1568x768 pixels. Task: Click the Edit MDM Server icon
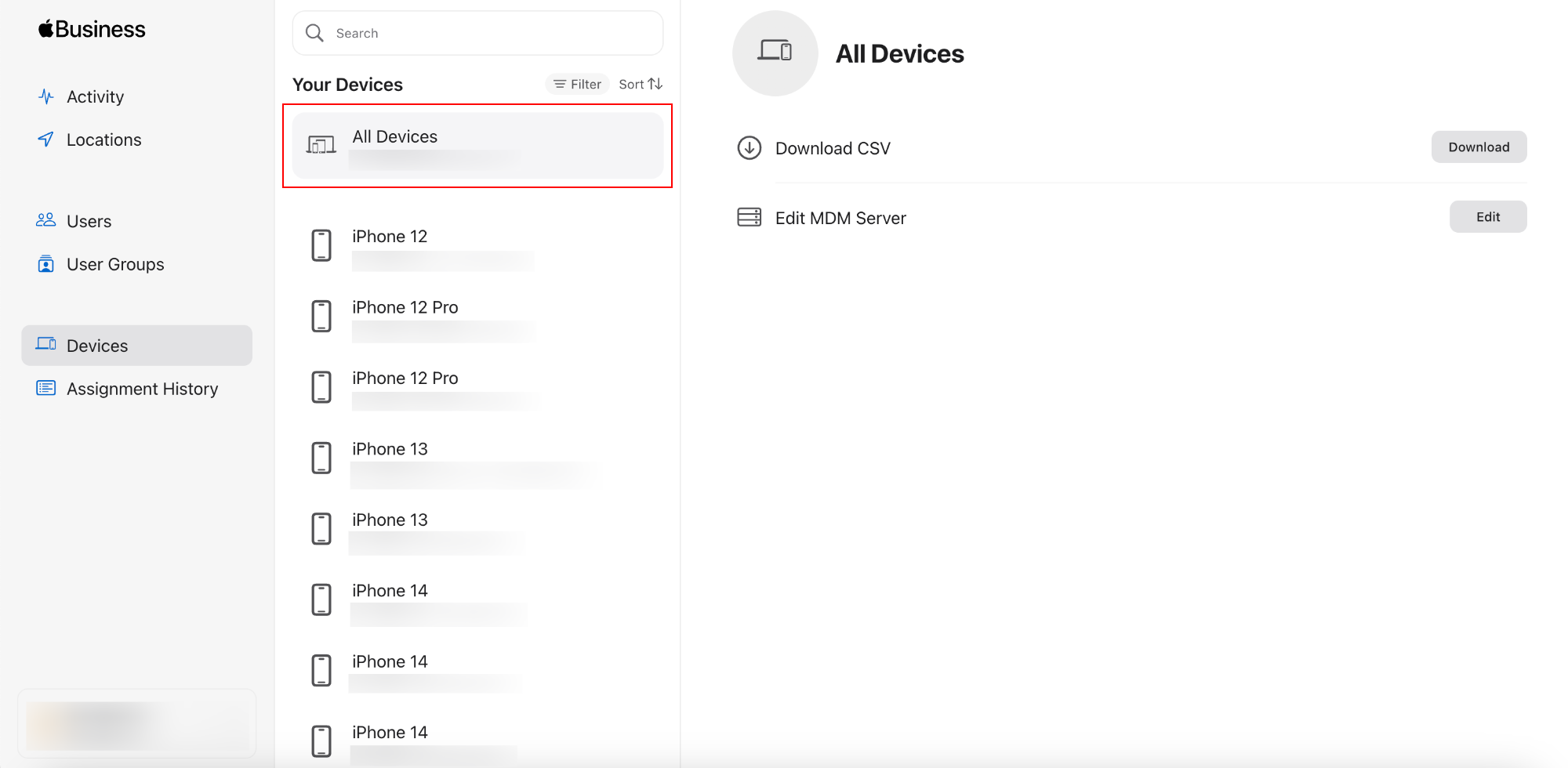750,217
